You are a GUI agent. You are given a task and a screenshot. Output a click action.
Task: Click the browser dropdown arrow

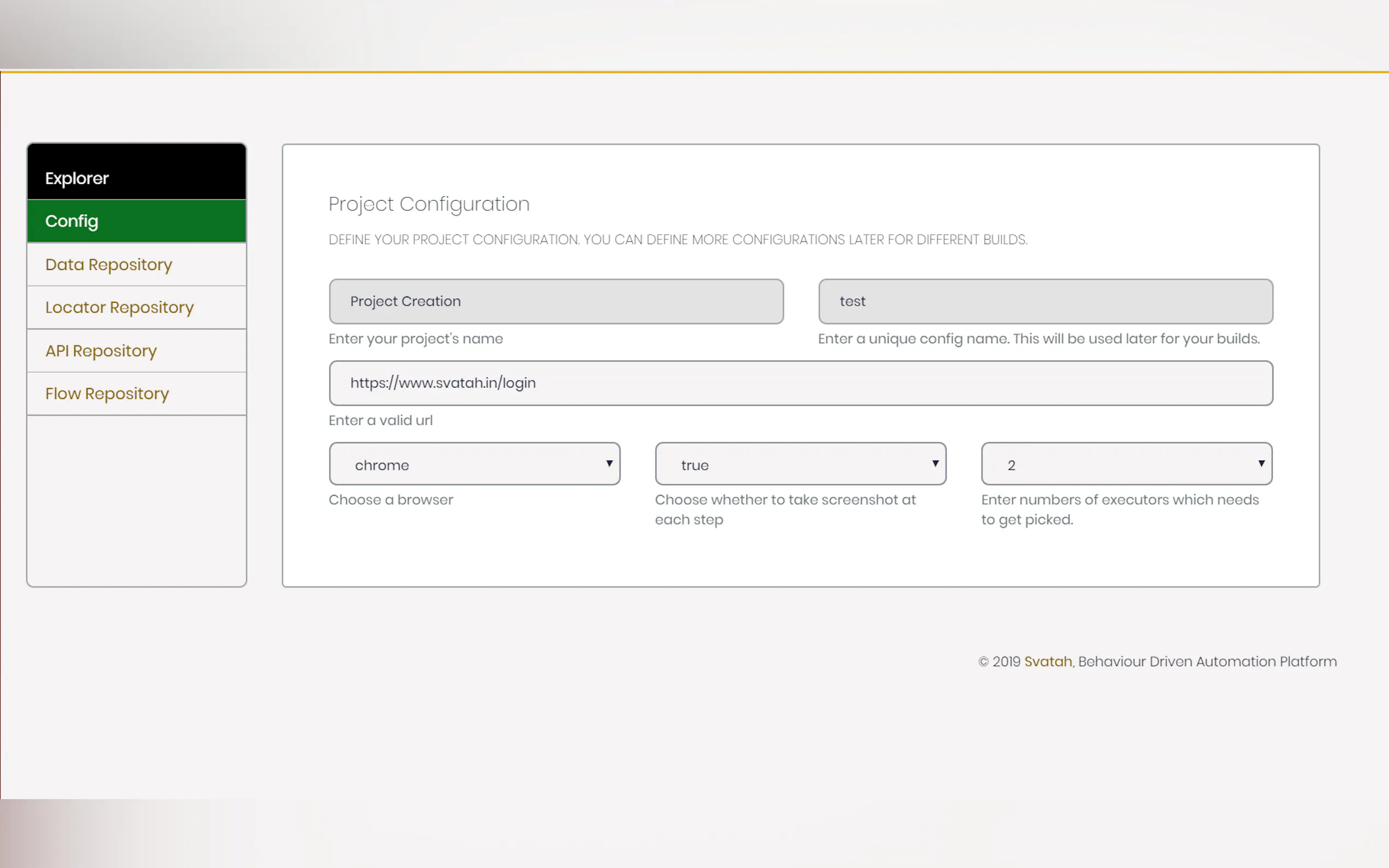pos(609,464)
